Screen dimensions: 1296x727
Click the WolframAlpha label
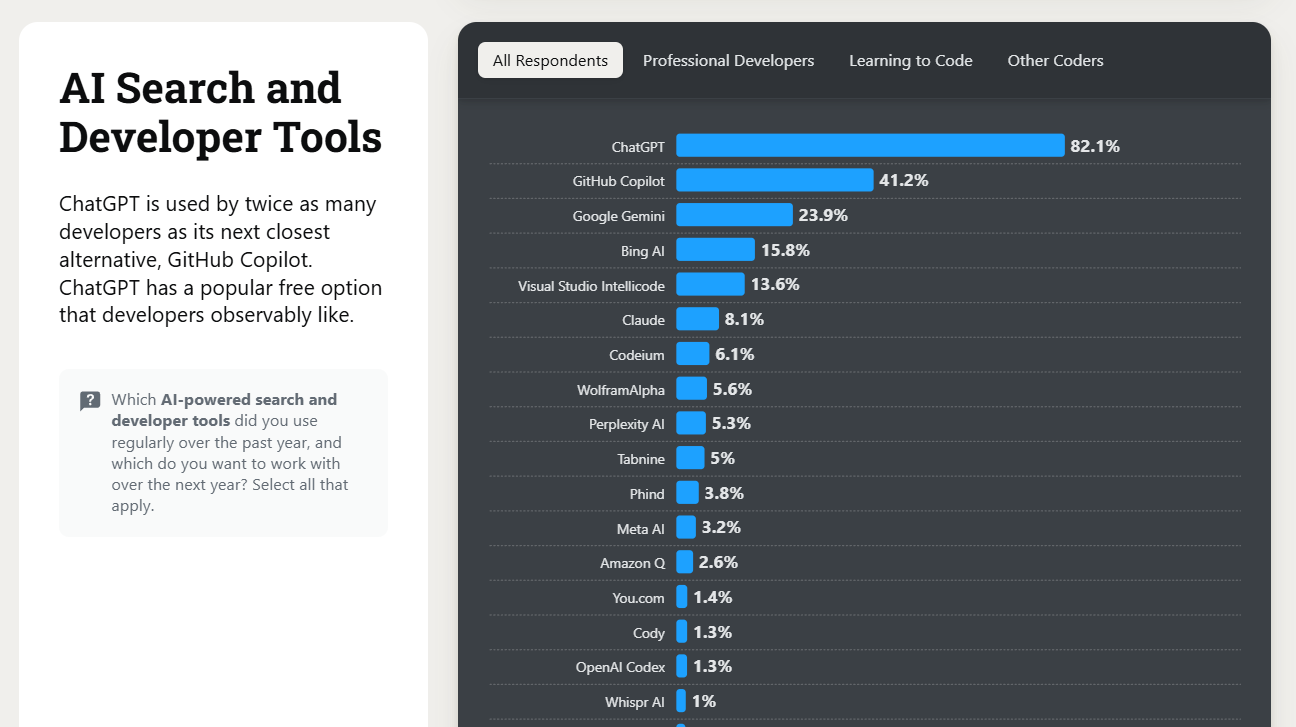click(620, 389)
